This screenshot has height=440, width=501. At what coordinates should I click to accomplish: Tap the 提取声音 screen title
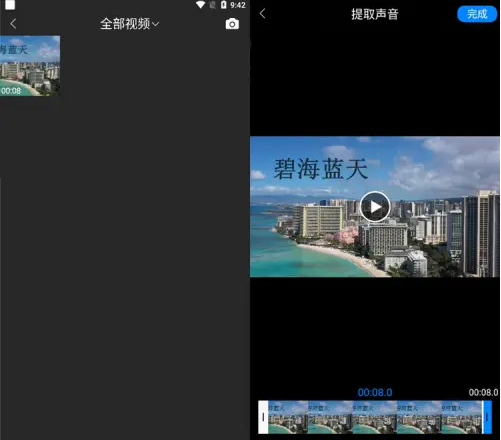(x=375, y=14)
